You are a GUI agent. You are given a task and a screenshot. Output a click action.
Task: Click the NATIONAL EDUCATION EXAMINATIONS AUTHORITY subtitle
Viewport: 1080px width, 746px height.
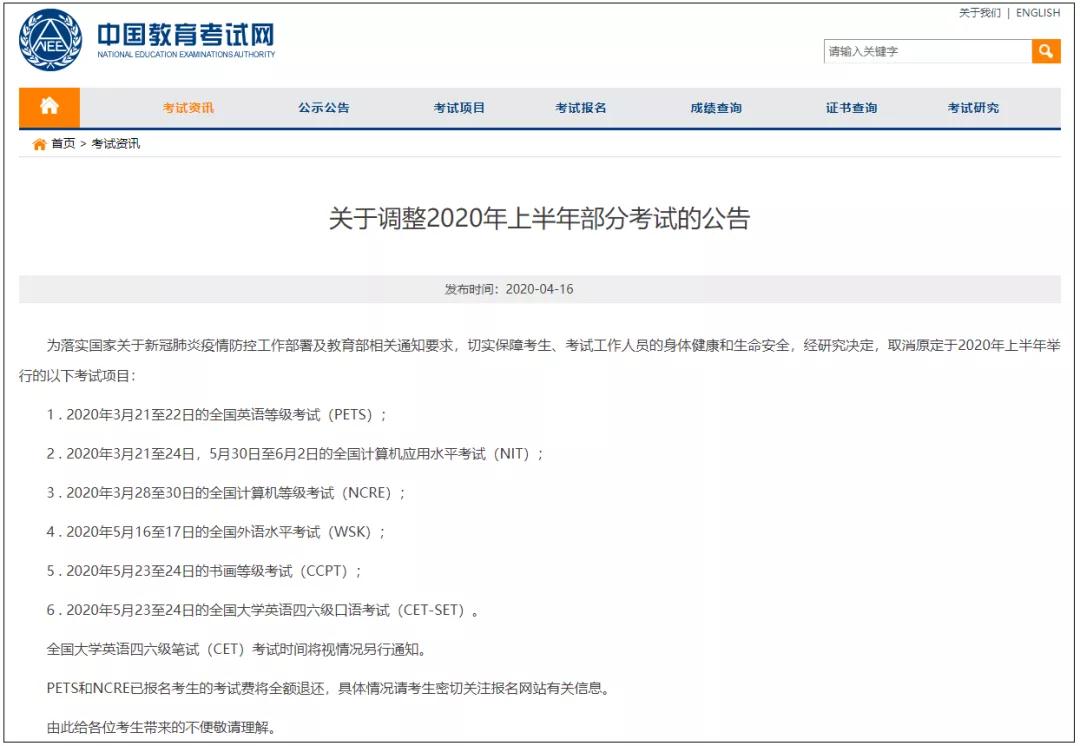pos(186,54)
